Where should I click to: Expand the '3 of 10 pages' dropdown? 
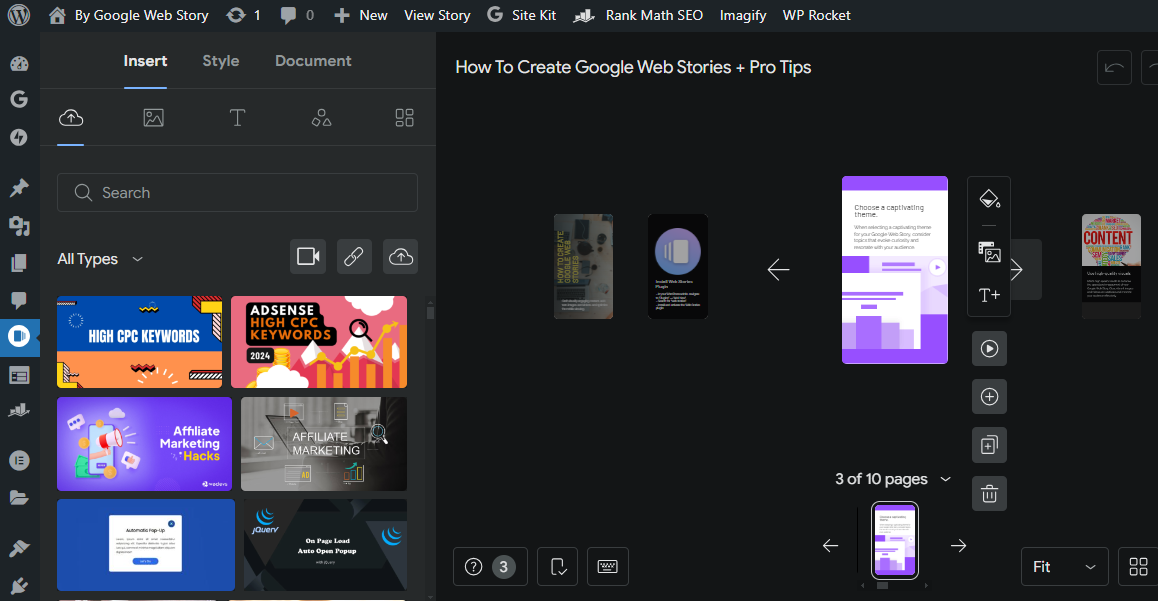(893, 479)
